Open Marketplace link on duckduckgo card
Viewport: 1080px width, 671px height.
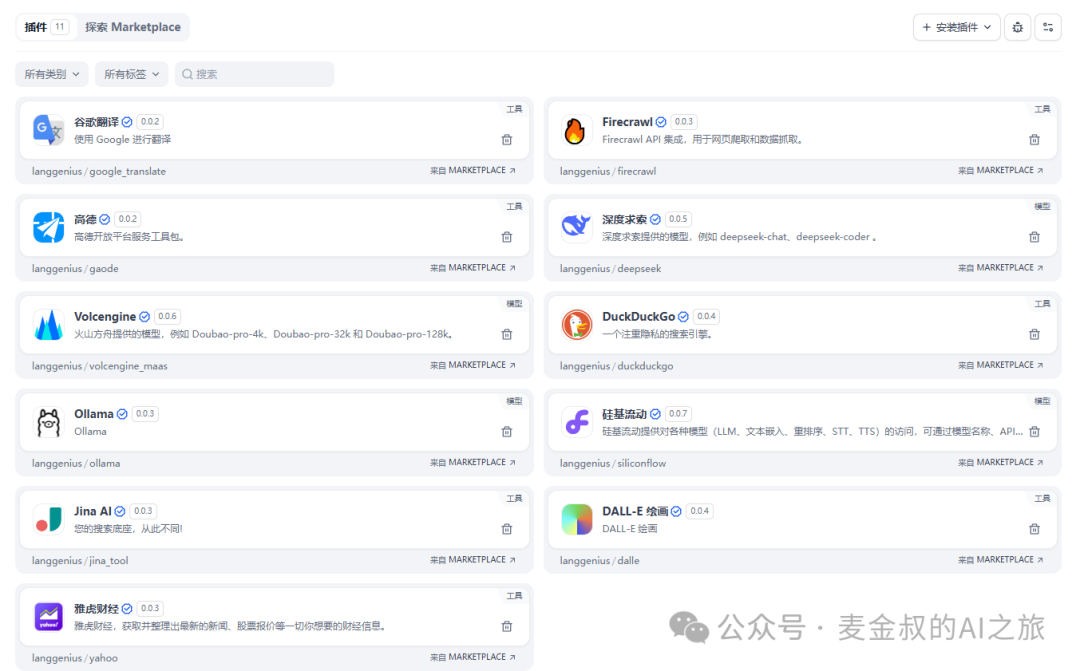tap(1000, 364)
